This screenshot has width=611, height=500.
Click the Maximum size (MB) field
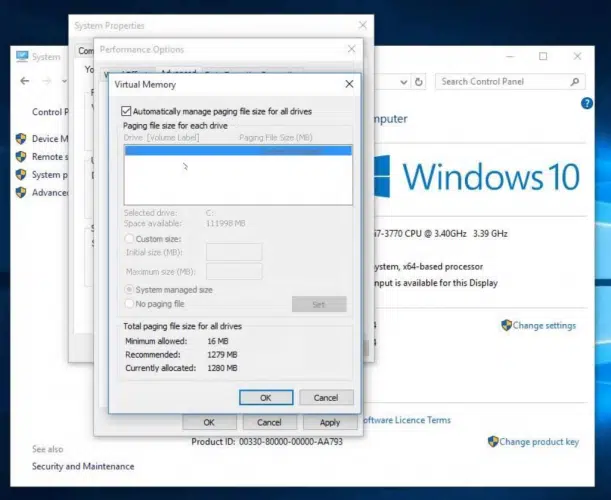point(234,271)
